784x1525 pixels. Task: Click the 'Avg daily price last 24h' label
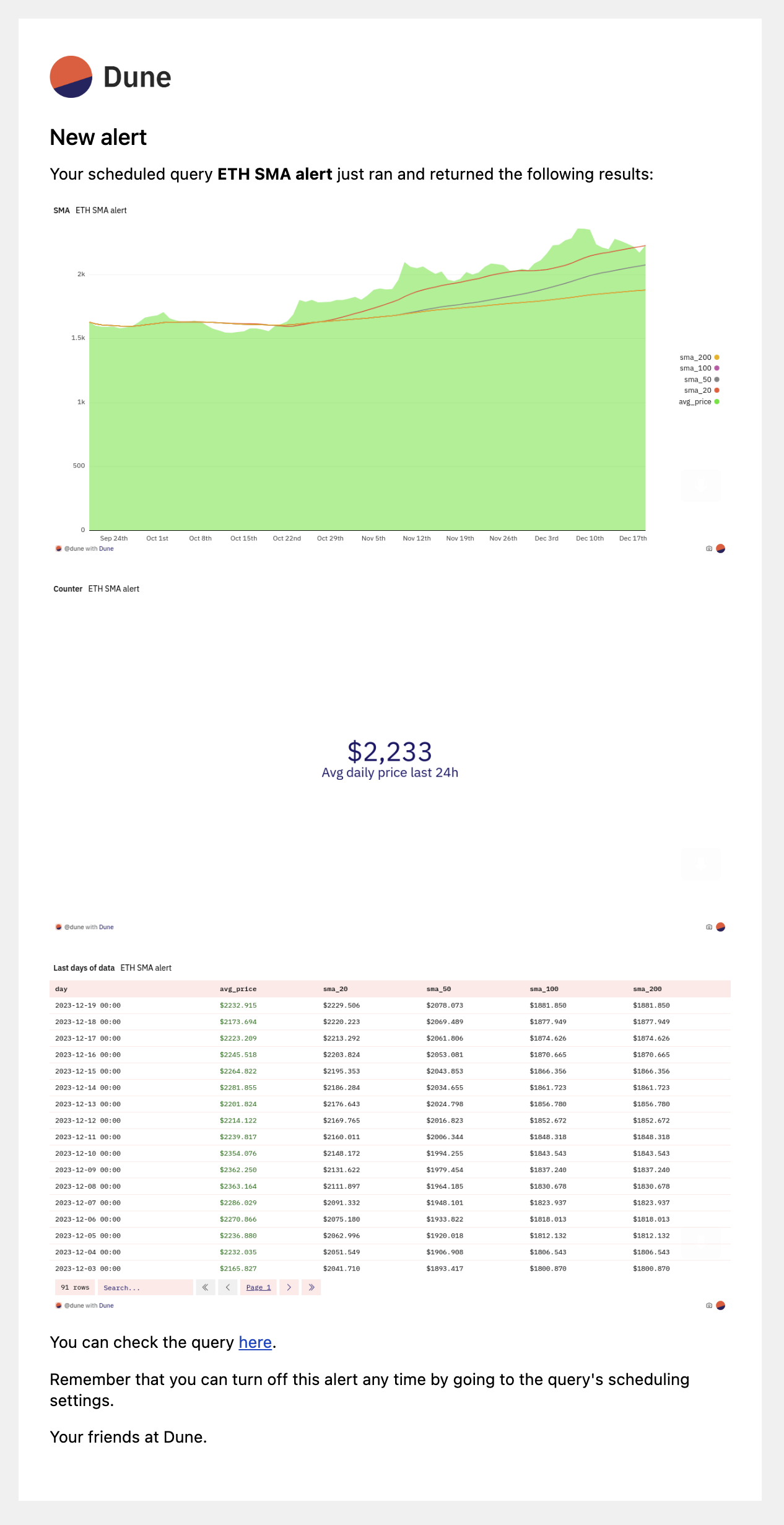pos(390,773)
